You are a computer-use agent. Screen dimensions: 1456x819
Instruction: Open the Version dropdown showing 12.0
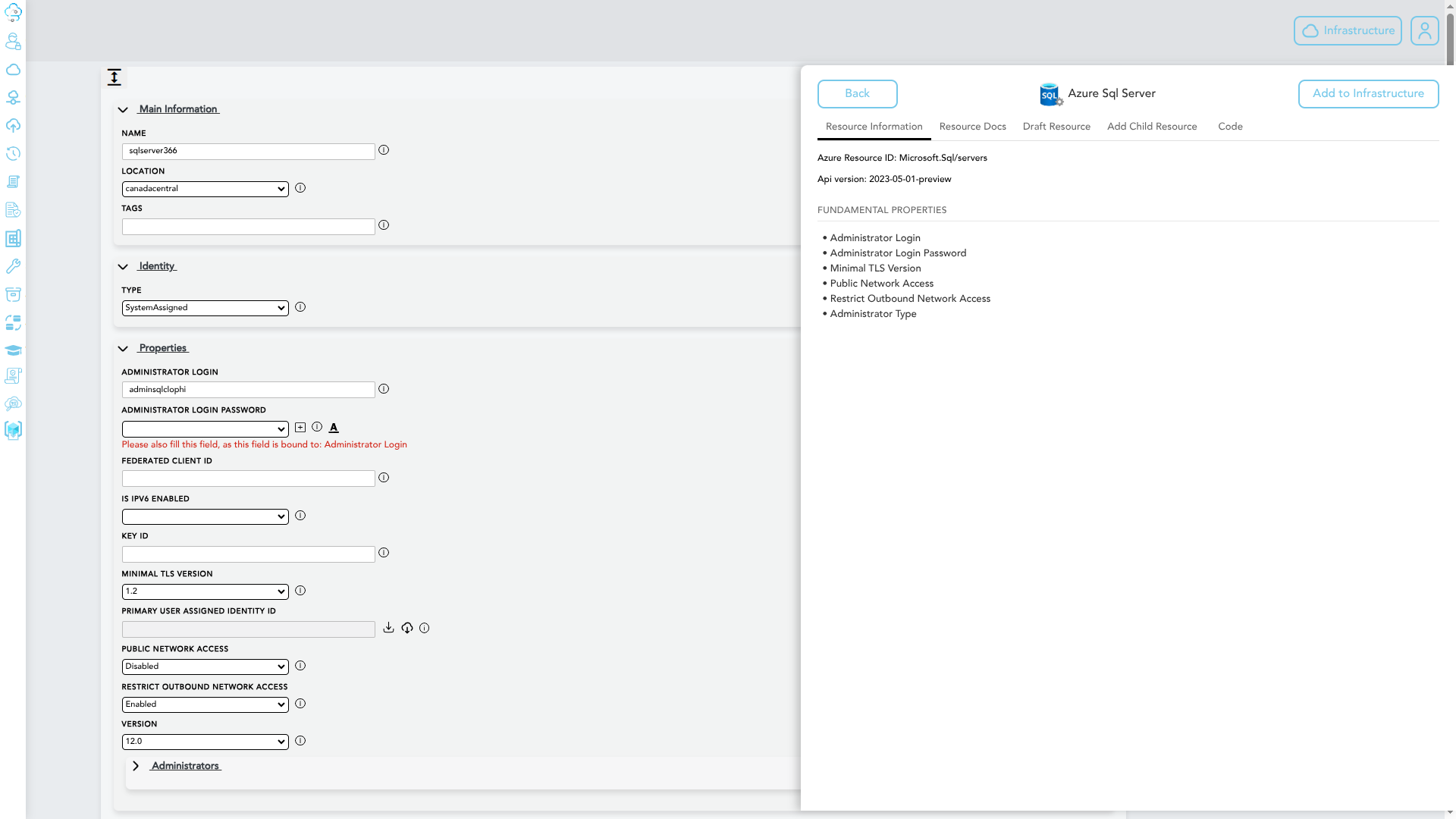click(205, 742)
